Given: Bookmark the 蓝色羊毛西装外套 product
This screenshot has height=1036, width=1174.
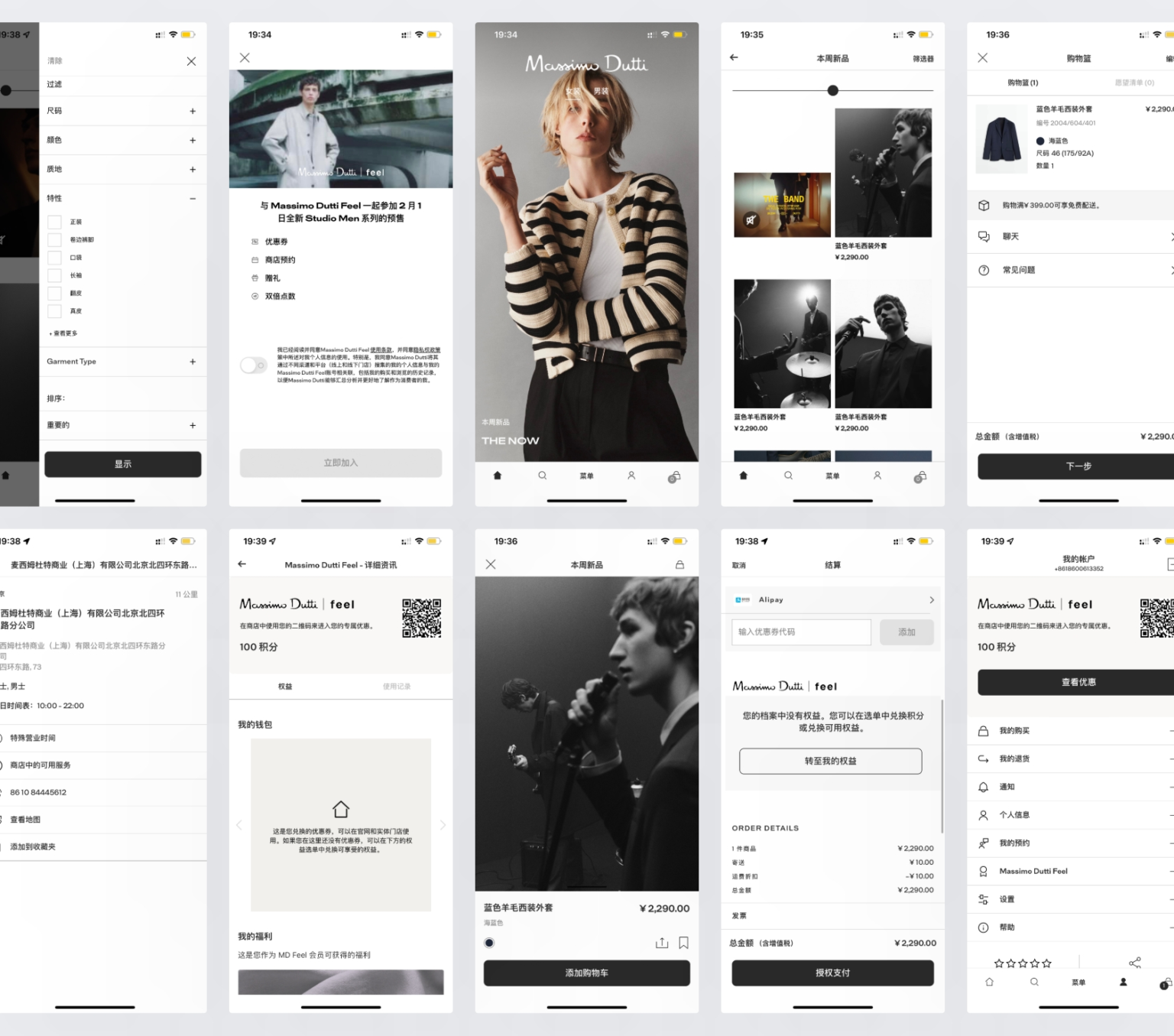Looking at the screenshot, I should click(684, 943).
